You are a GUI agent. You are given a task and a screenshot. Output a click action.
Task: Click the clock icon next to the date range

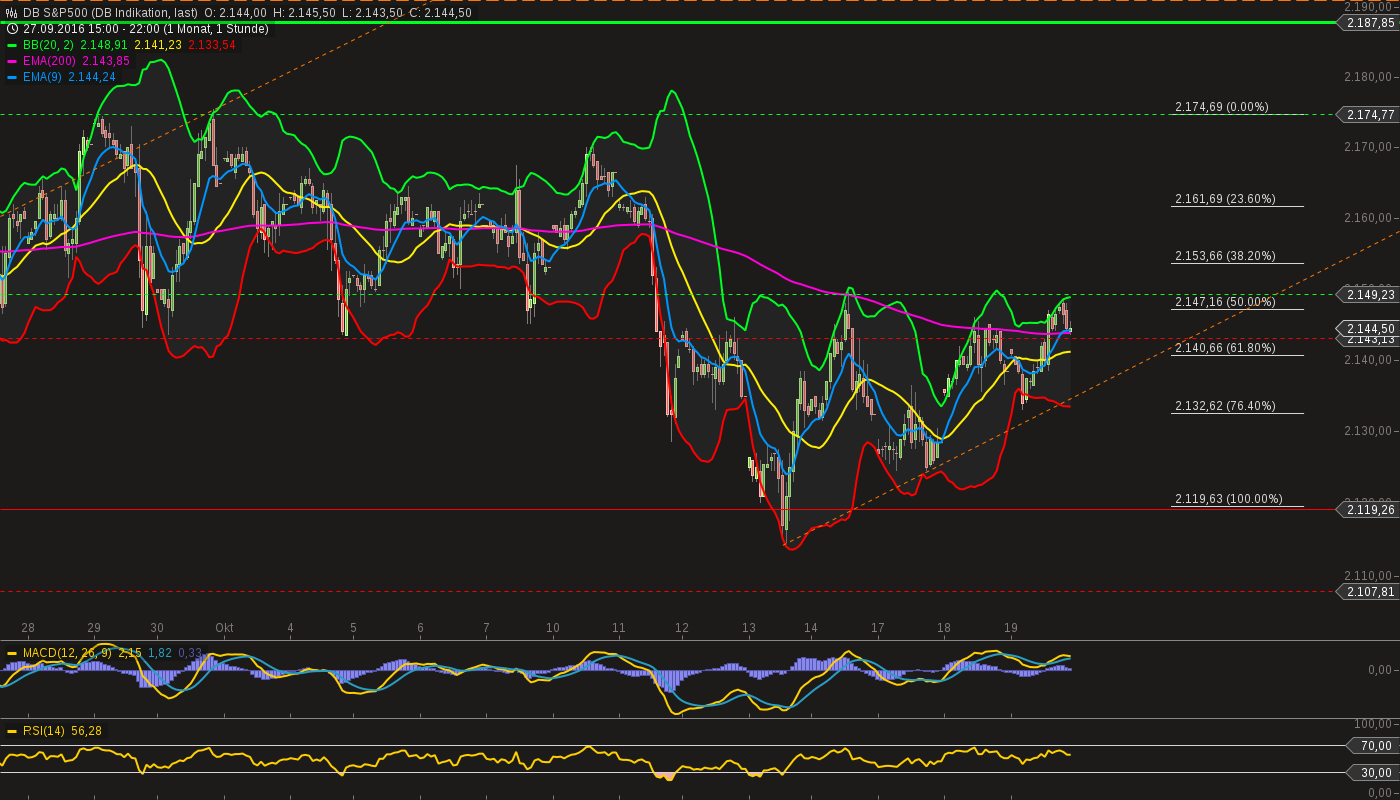(x=11, y=29)
